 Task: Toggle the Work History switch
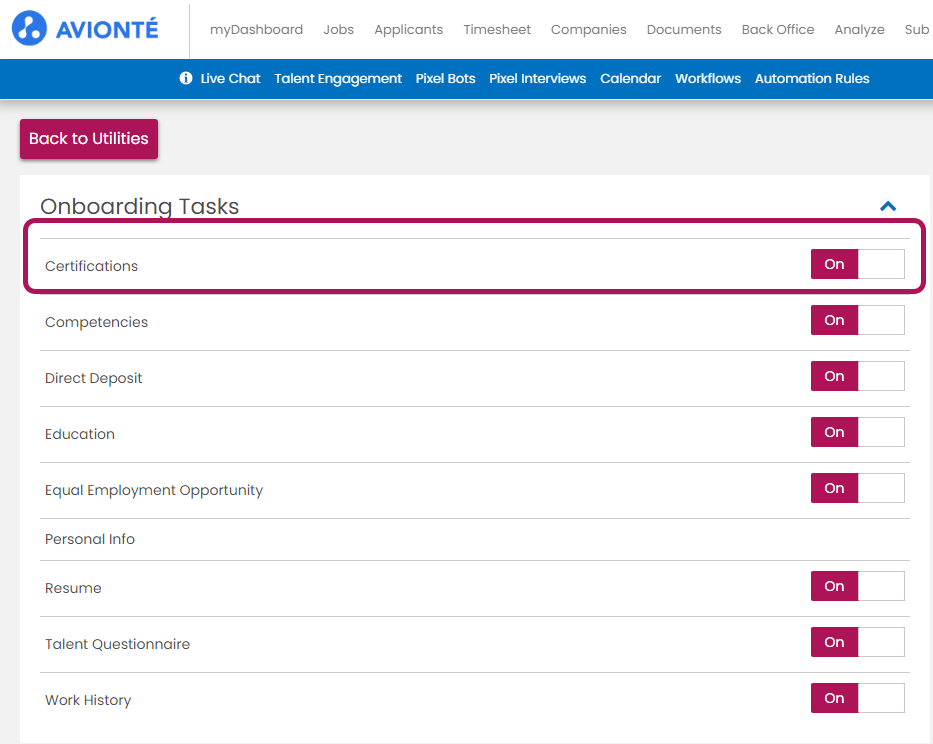click(x=857, y=698)
